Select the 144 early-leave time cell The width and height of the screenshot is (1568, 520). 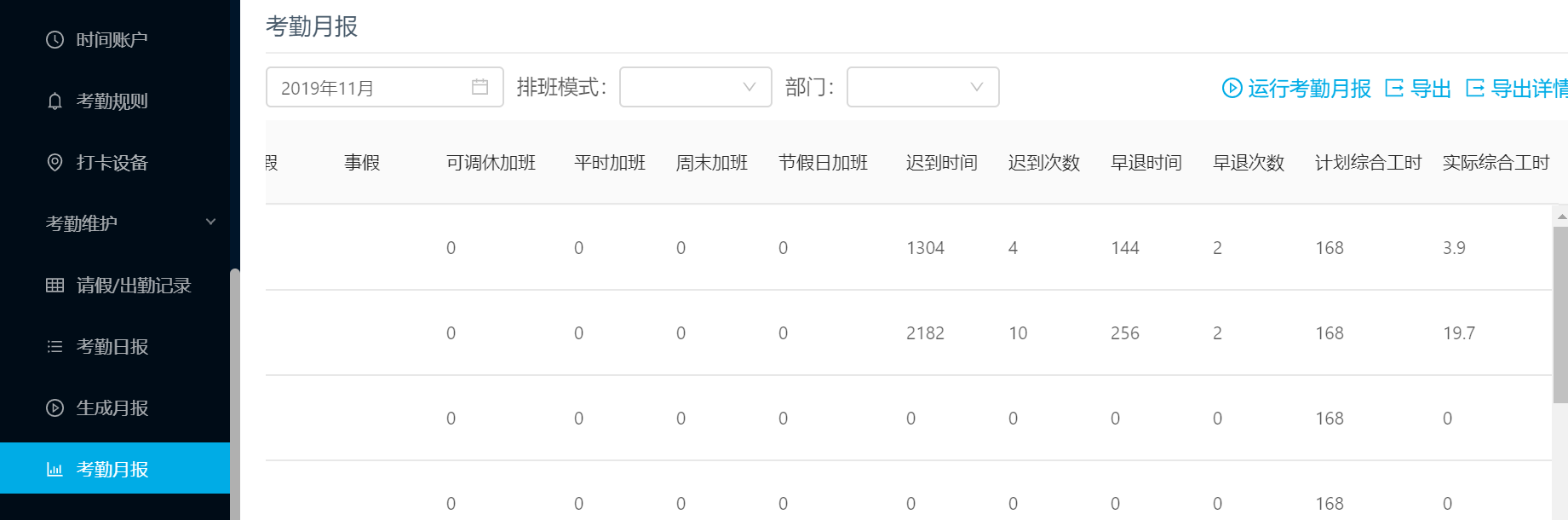[x=1125, y=248]
